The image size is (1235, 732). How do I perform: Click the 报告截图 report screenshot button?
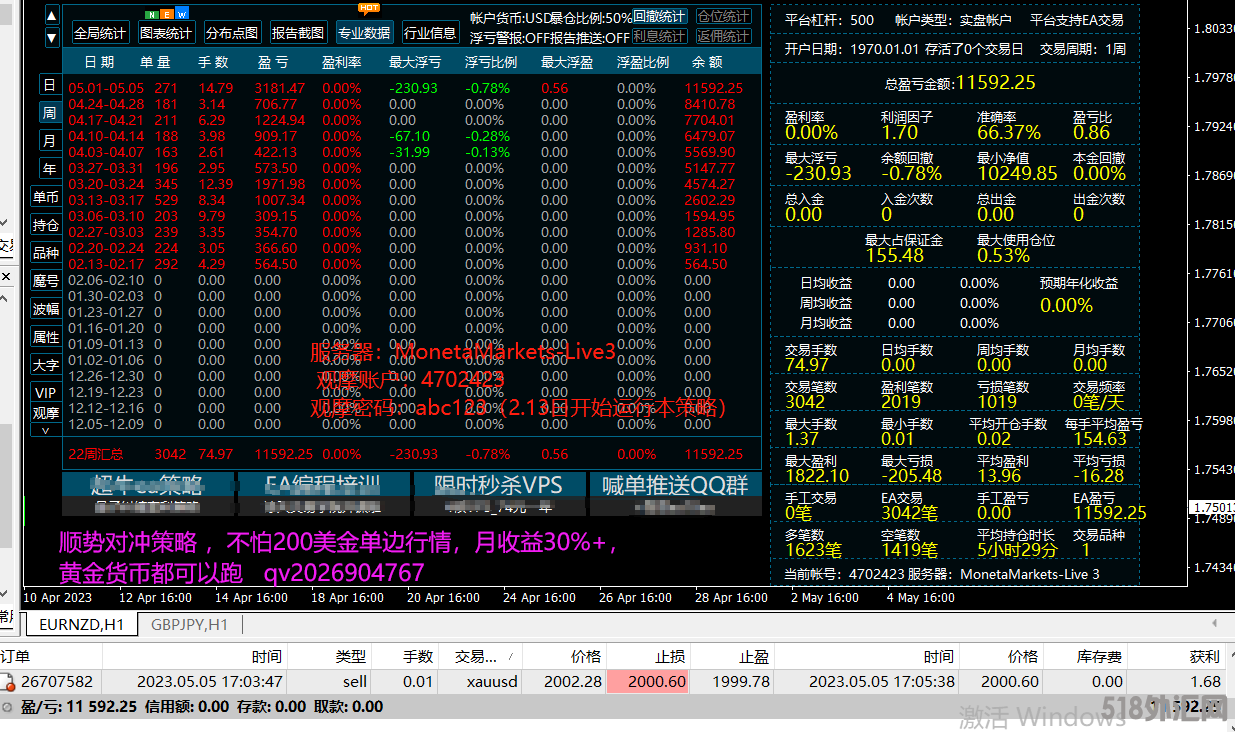click(x=298, y=33)
